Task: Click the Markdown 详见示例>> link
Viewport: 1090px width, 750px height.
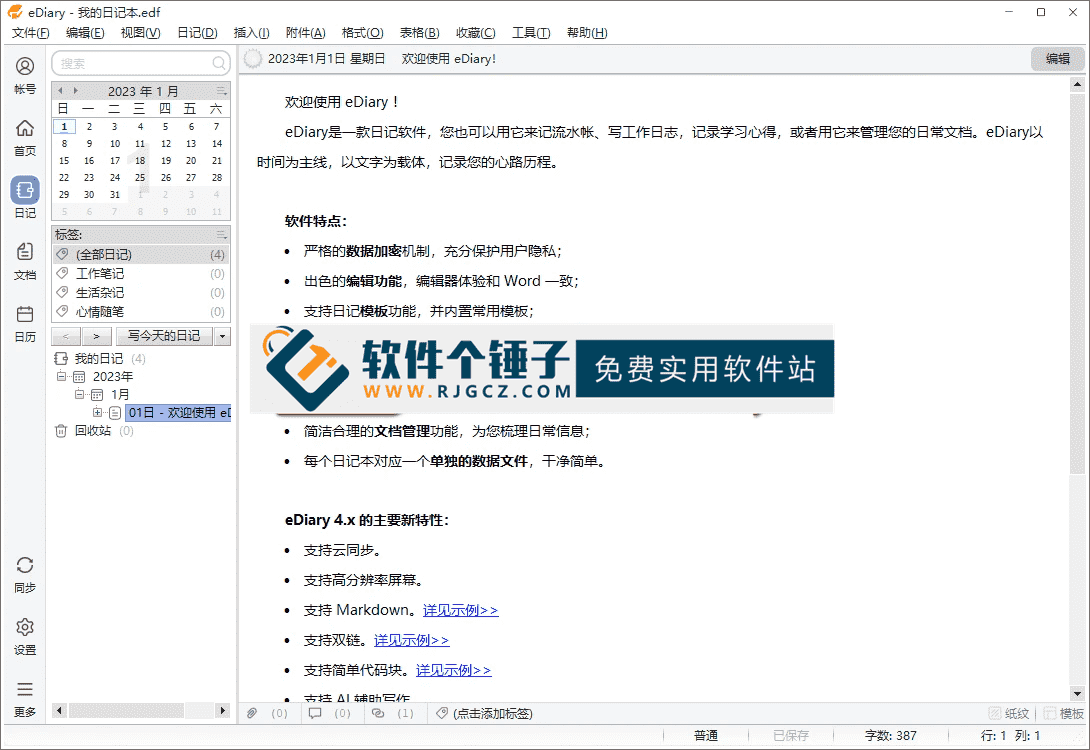Action: [459, 609]
